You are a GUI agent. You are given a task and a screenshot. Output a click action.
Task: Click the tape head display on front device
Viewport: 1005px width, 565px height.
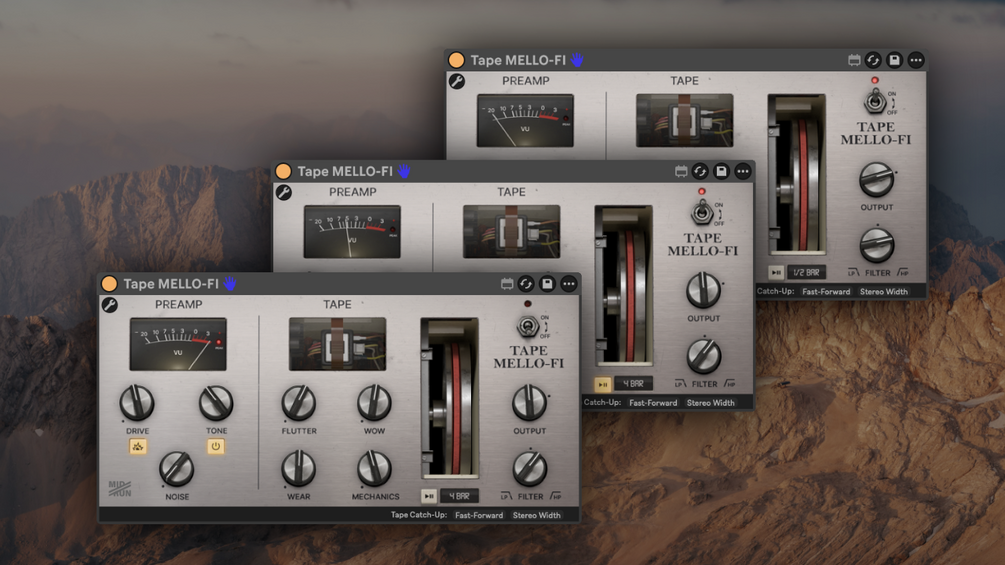pyautogui.click(x=337, y=344)
